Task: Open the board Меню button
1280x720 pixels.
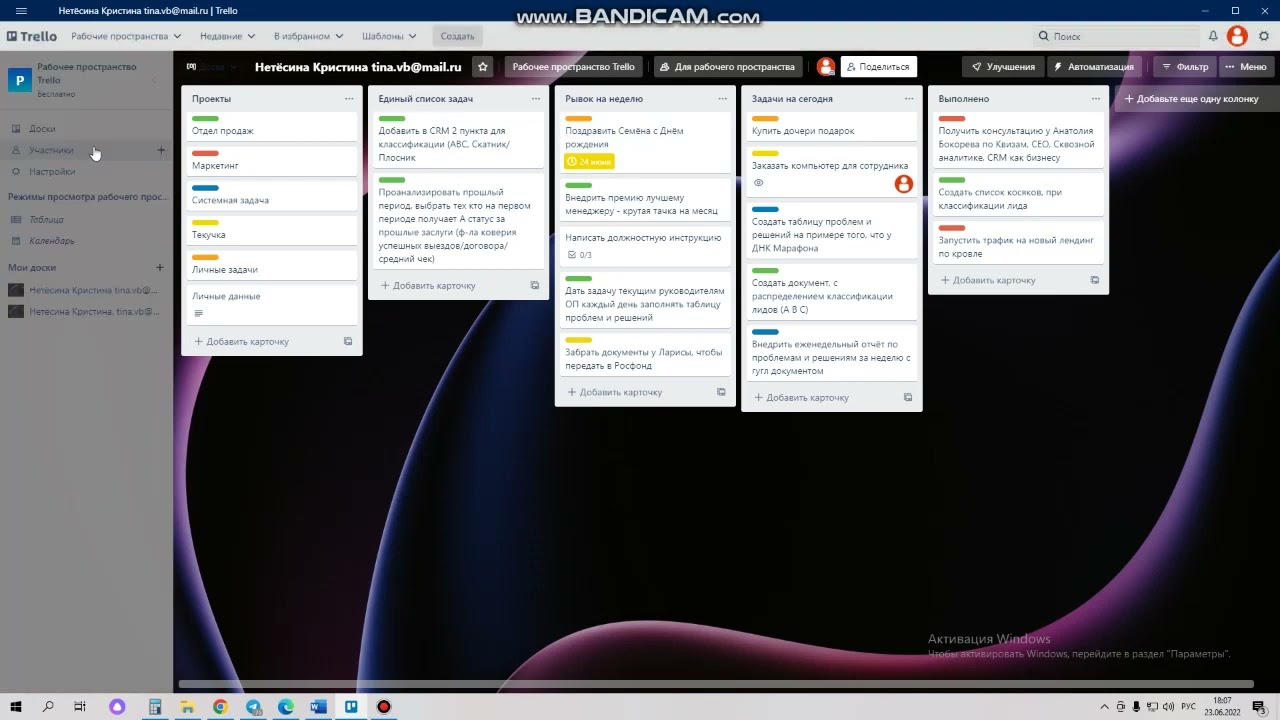Action: 1245,67
